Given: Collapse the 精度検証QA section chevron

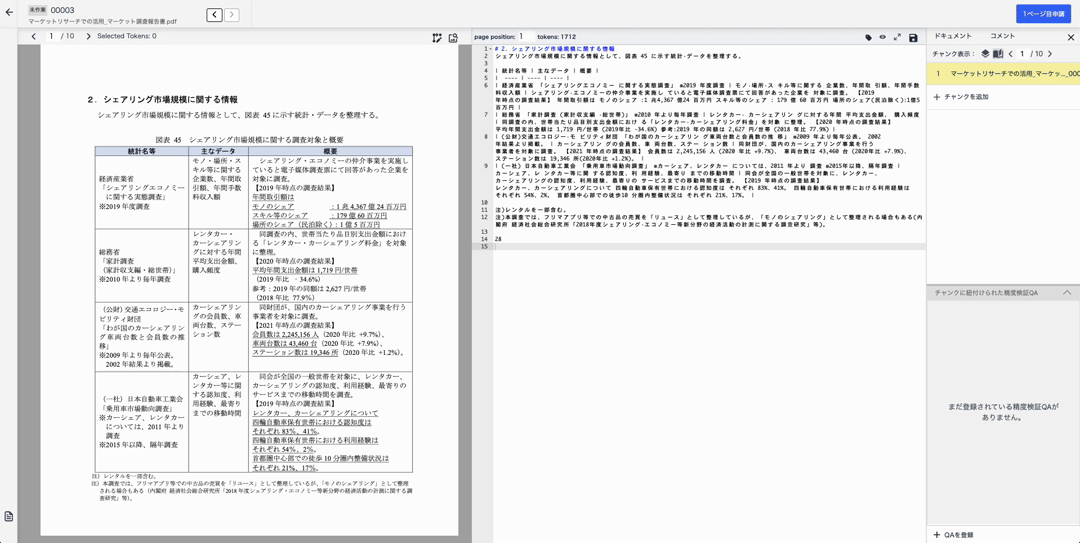Looking at the screenshot, I should click(1067, 293).
